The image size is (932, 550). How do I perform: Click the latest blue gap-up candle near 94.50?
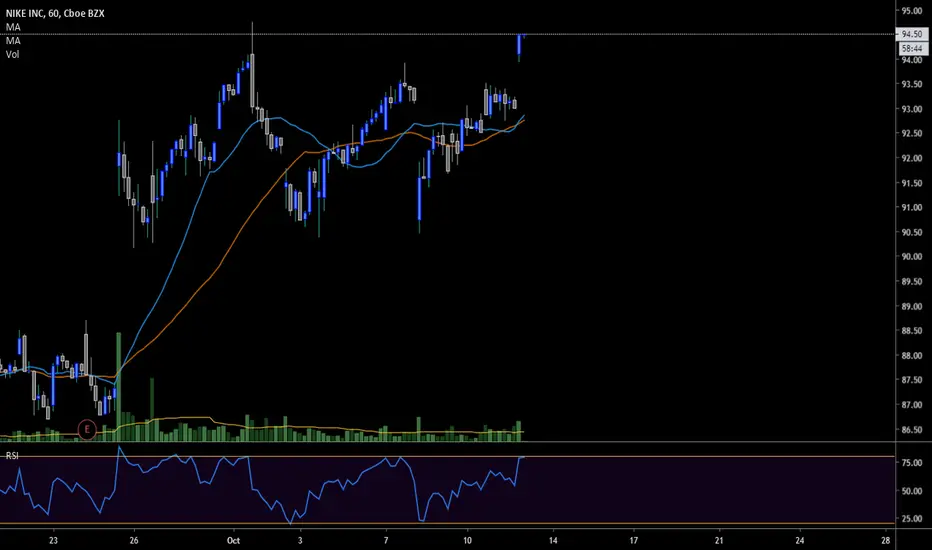(519, 45)
